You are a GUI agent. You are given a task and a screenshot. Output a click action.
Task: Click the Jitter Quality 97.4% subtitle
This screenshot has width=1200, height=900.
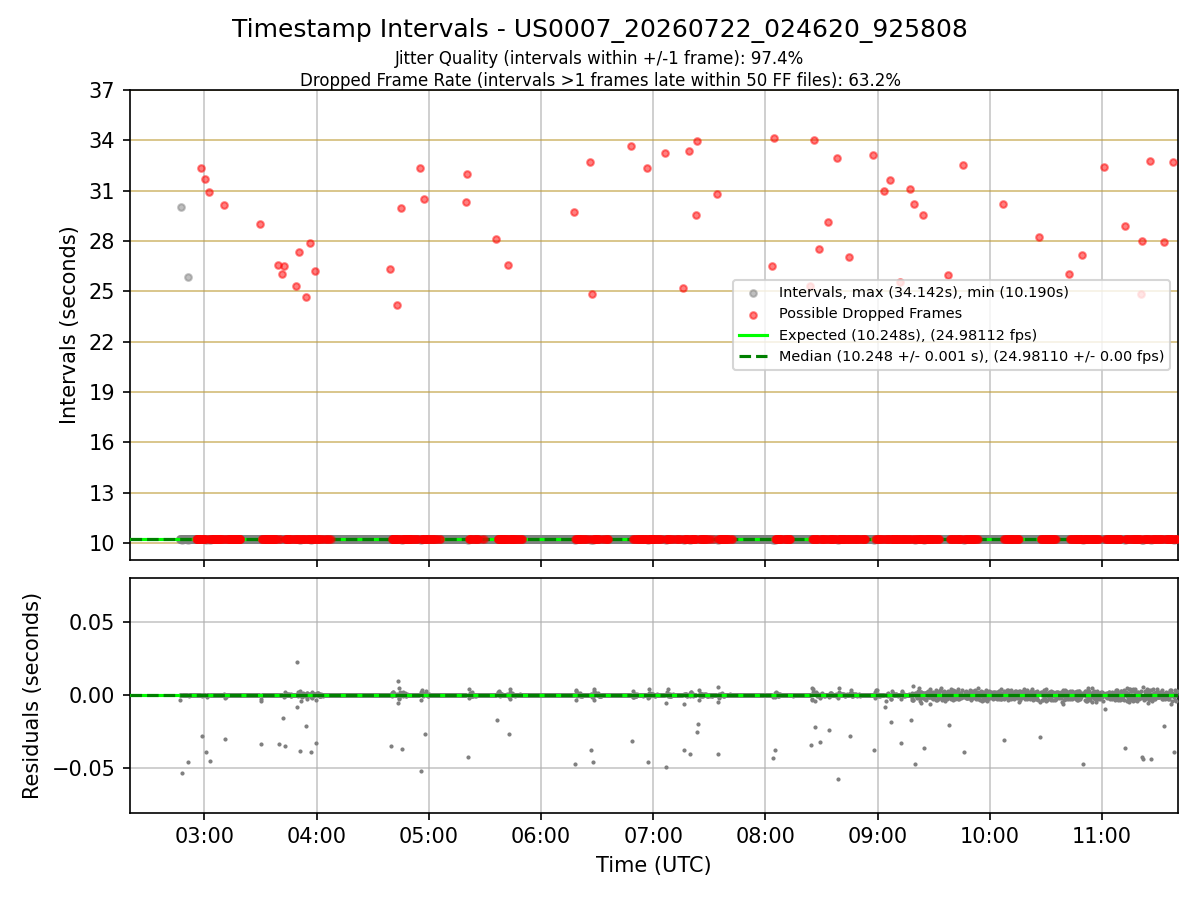[599, 58]
